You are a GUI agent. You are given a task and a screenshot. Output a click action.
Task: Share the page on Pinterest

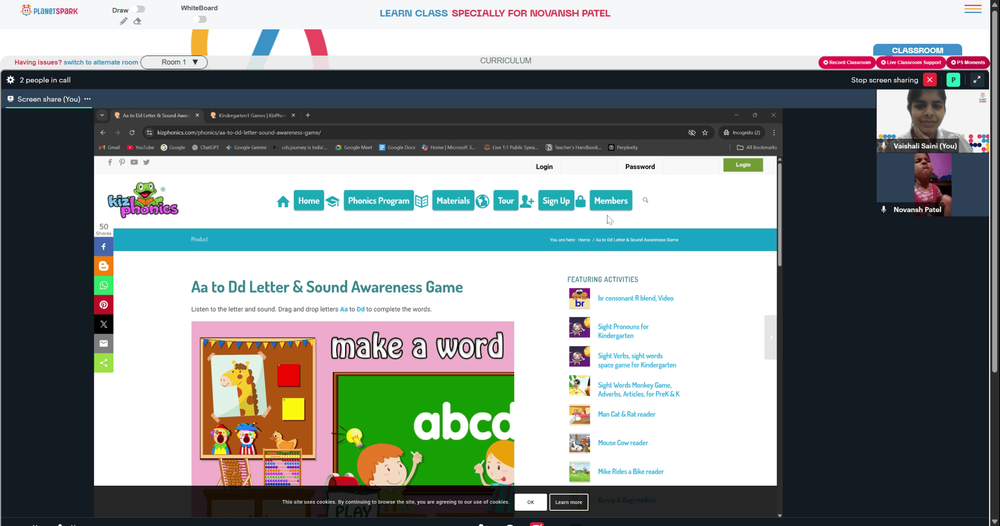[x=103, y=305]
